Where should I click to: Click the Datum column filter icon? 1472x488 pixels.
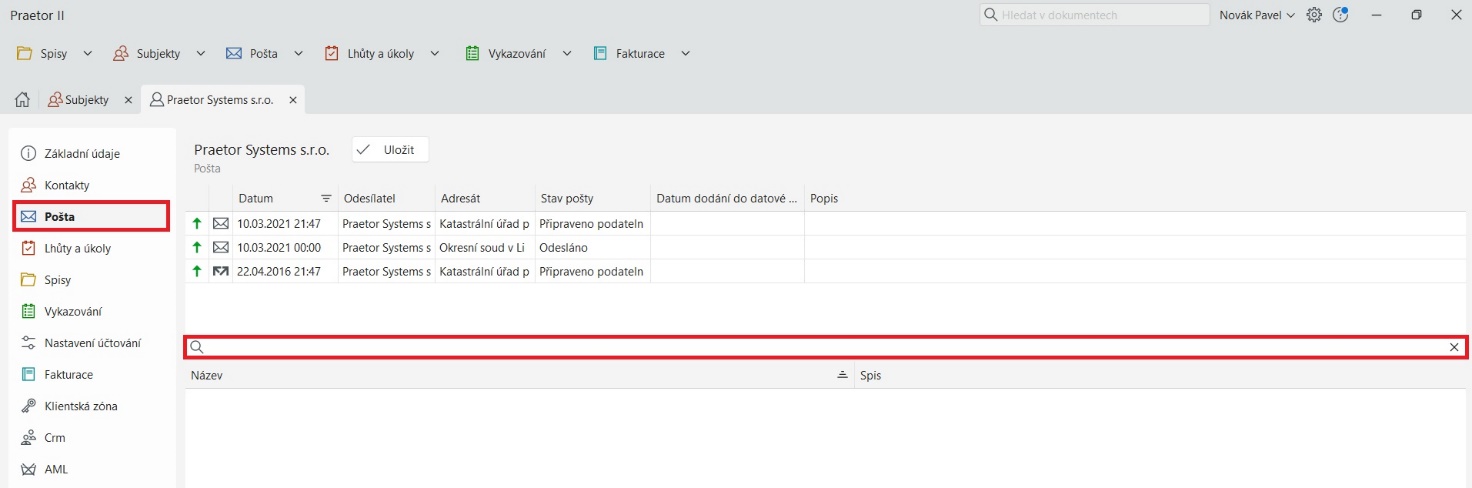(x=326, y=198)
